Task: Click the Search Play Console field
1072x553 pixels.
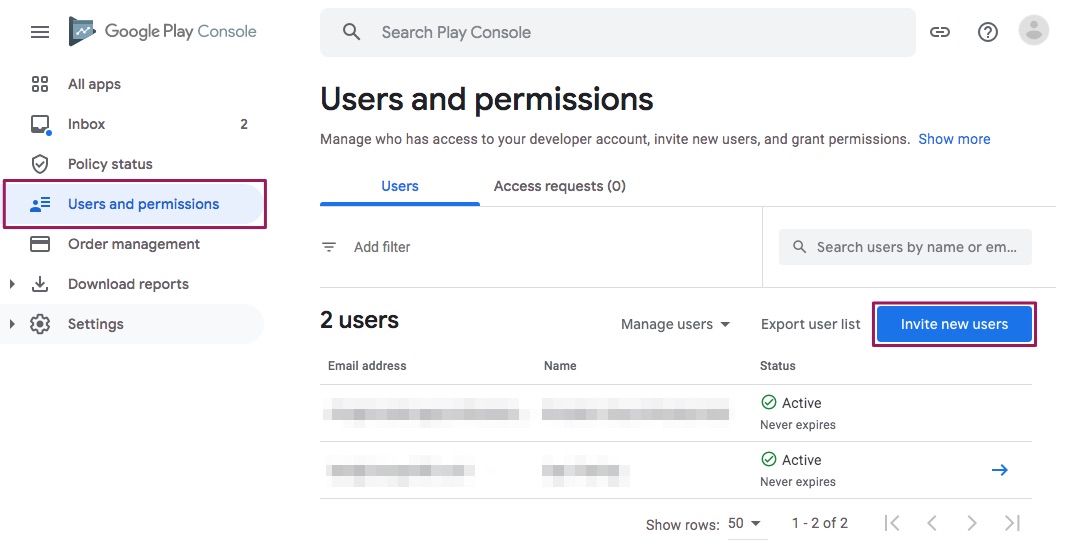Action: [x=617, y=32]
